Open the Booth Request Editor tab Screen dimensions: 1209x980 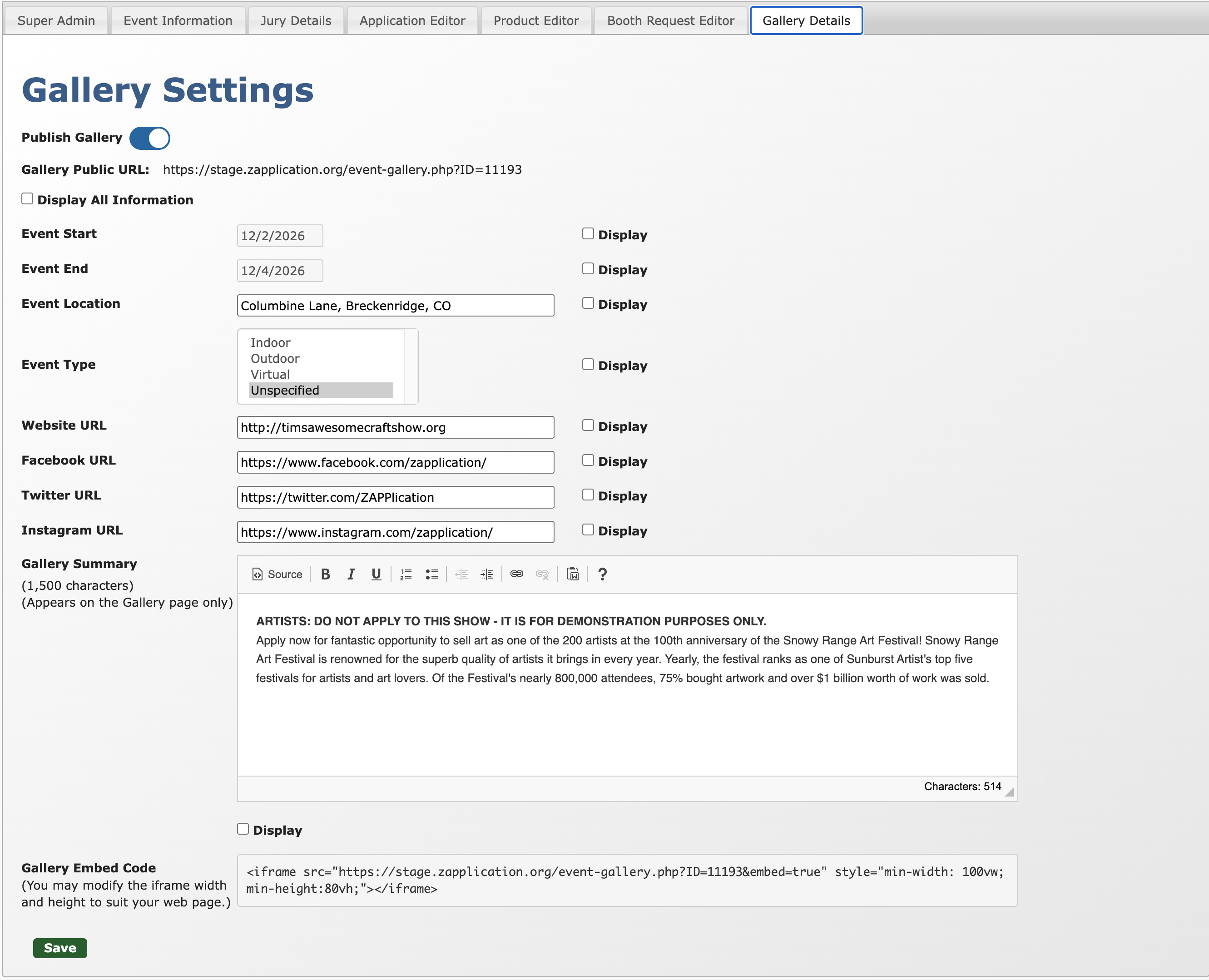click(670, 21)
